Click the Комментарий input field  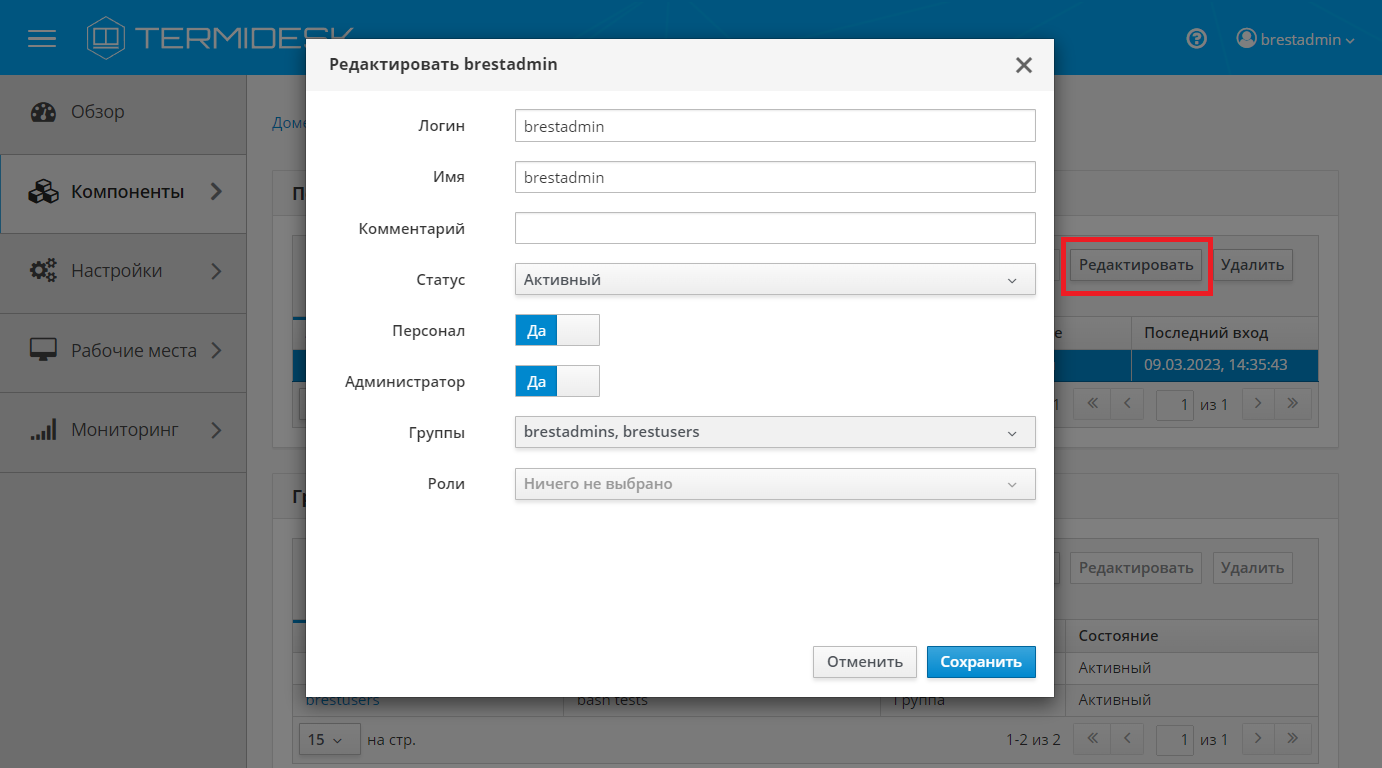[x=774, y=228]
